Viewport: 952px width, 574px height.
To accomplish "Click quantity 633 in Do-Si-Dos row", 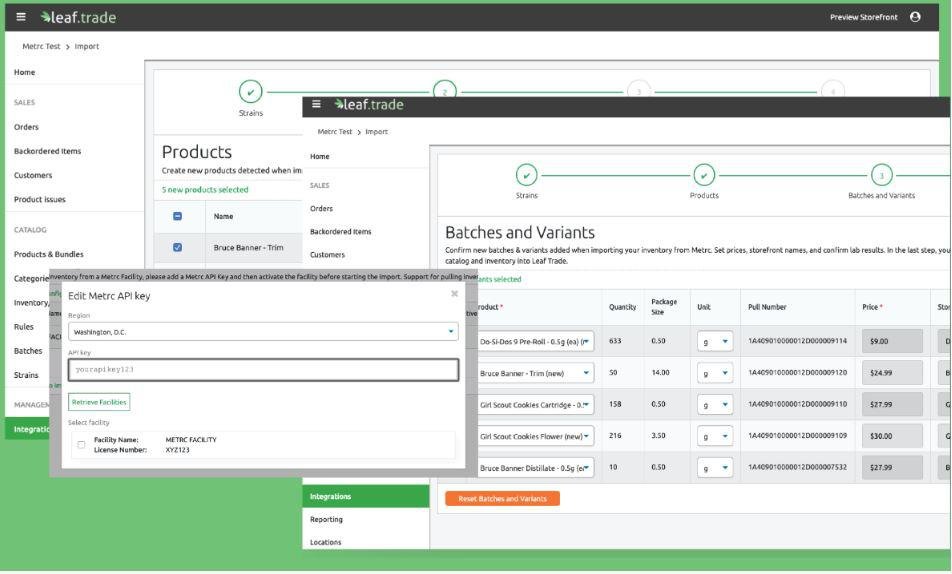I will click(x=615, y=341).
